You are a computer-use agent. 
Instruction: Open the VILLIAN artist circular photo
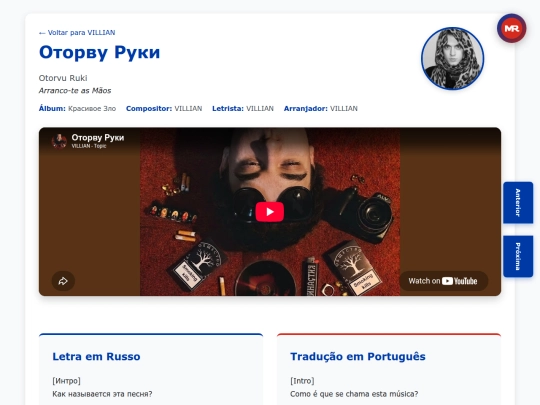coord(453,59)
